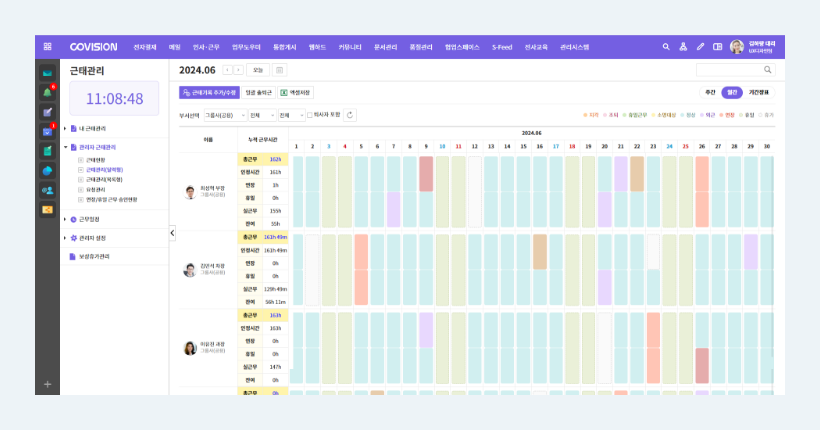This screenshot has width=820, height=430.
Task: Open the S-Feed top menu
Action: [x=502, y=47]
